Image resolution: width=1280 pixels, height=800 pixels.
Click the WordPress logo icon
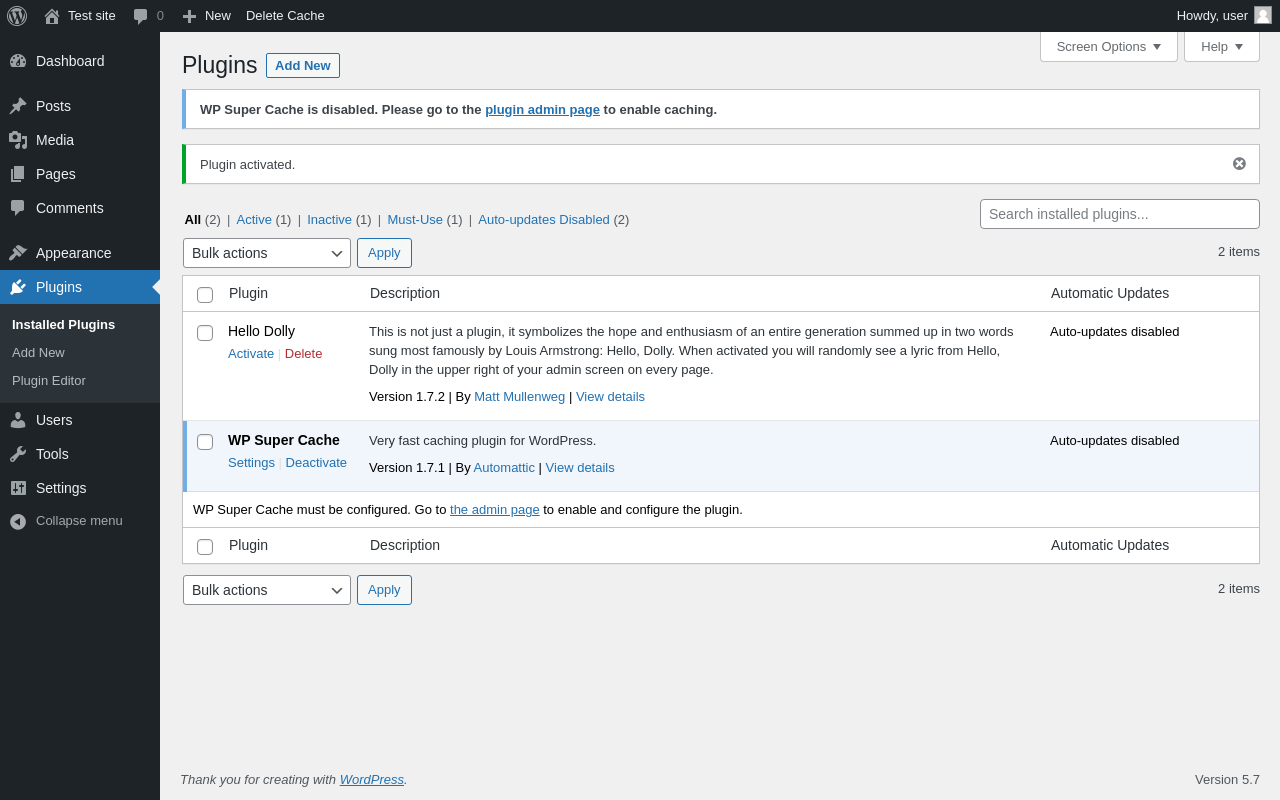pos(17,16)
